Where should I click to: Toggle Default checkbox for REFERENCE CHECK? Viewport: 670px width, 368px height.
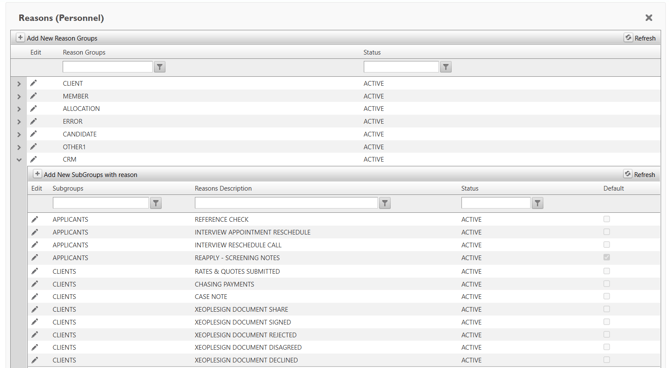point(606,219)
